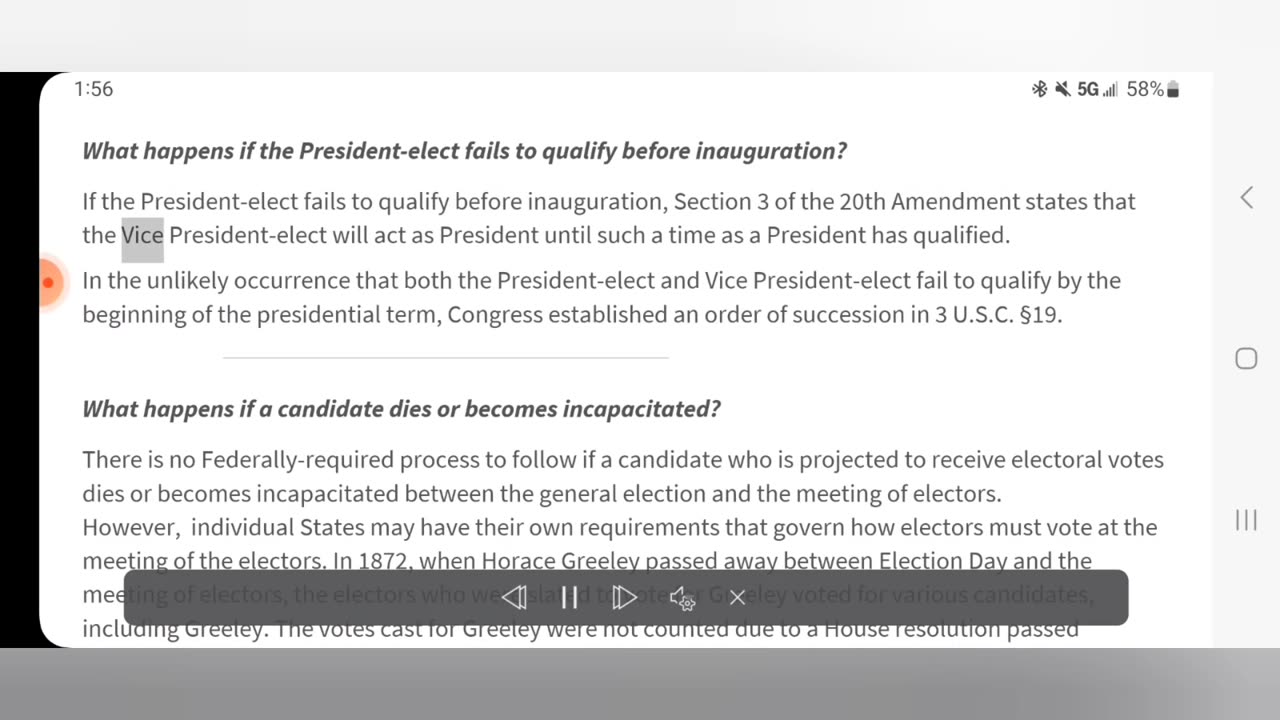Tap the Android home square button
The width and height of the screenshot is (1280, 720).
pyautogui.click(x=1246, y=358)
